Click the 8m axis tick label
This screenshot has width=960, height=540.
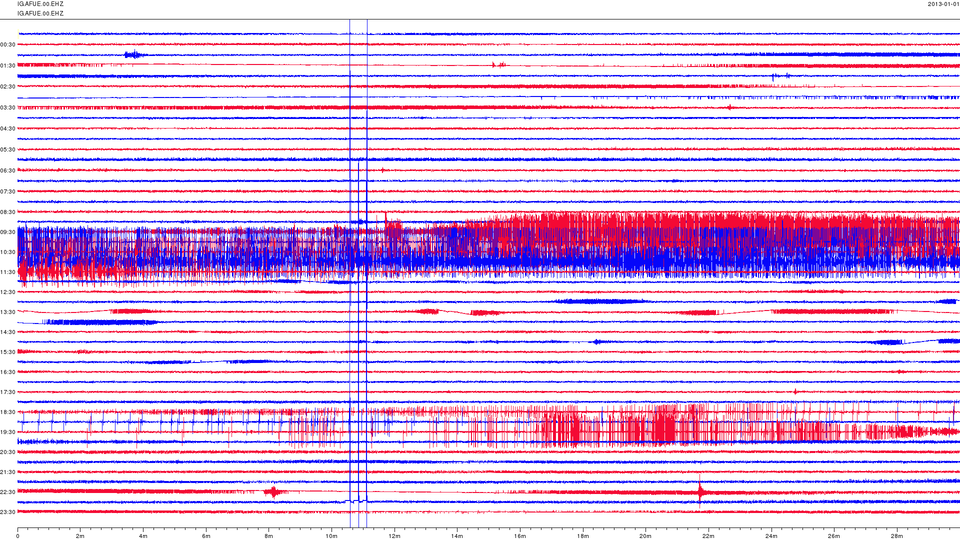click(269, 536)
